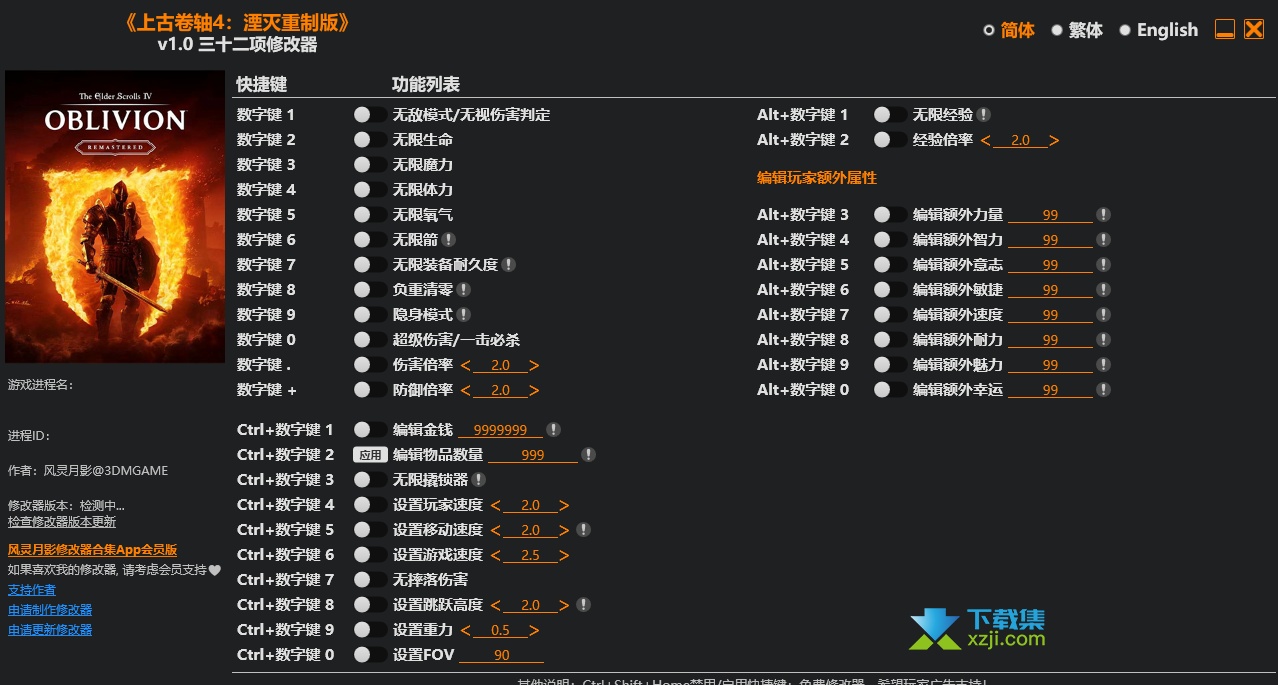Screen dimensions: 1278x685
Task: Decrease 伤害倍率 with left arrow
Action: tap(466, 365)
